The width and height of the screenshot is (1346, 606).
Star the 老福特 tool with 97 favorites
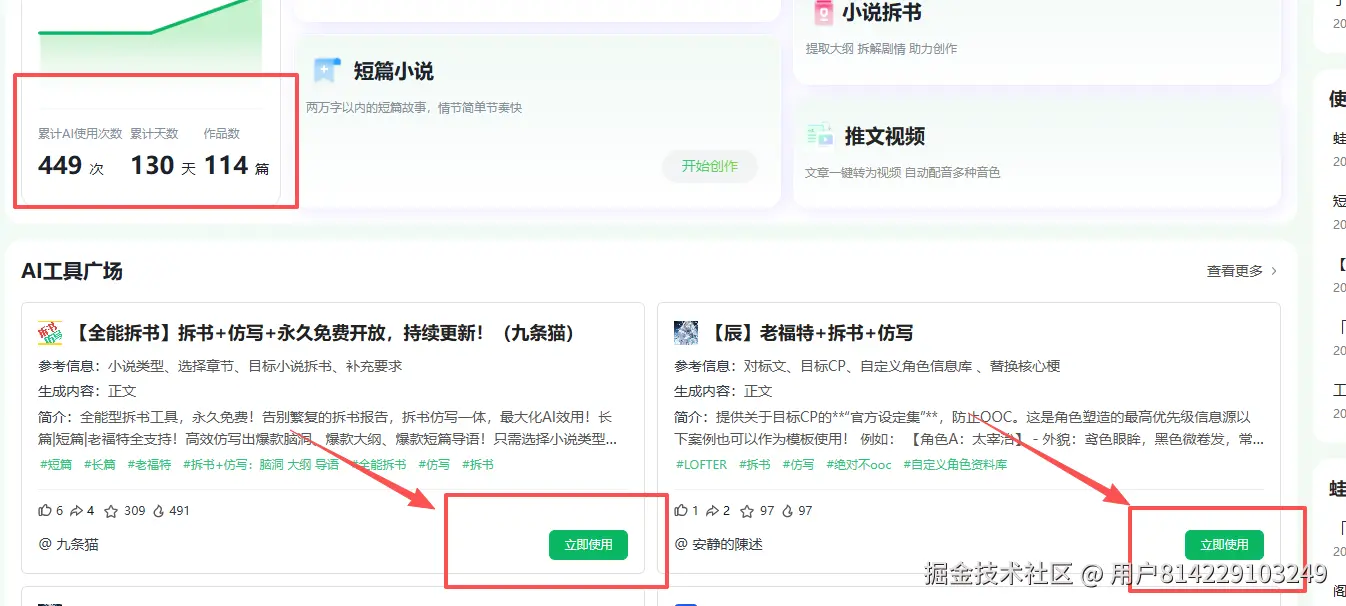coord(747,510)
